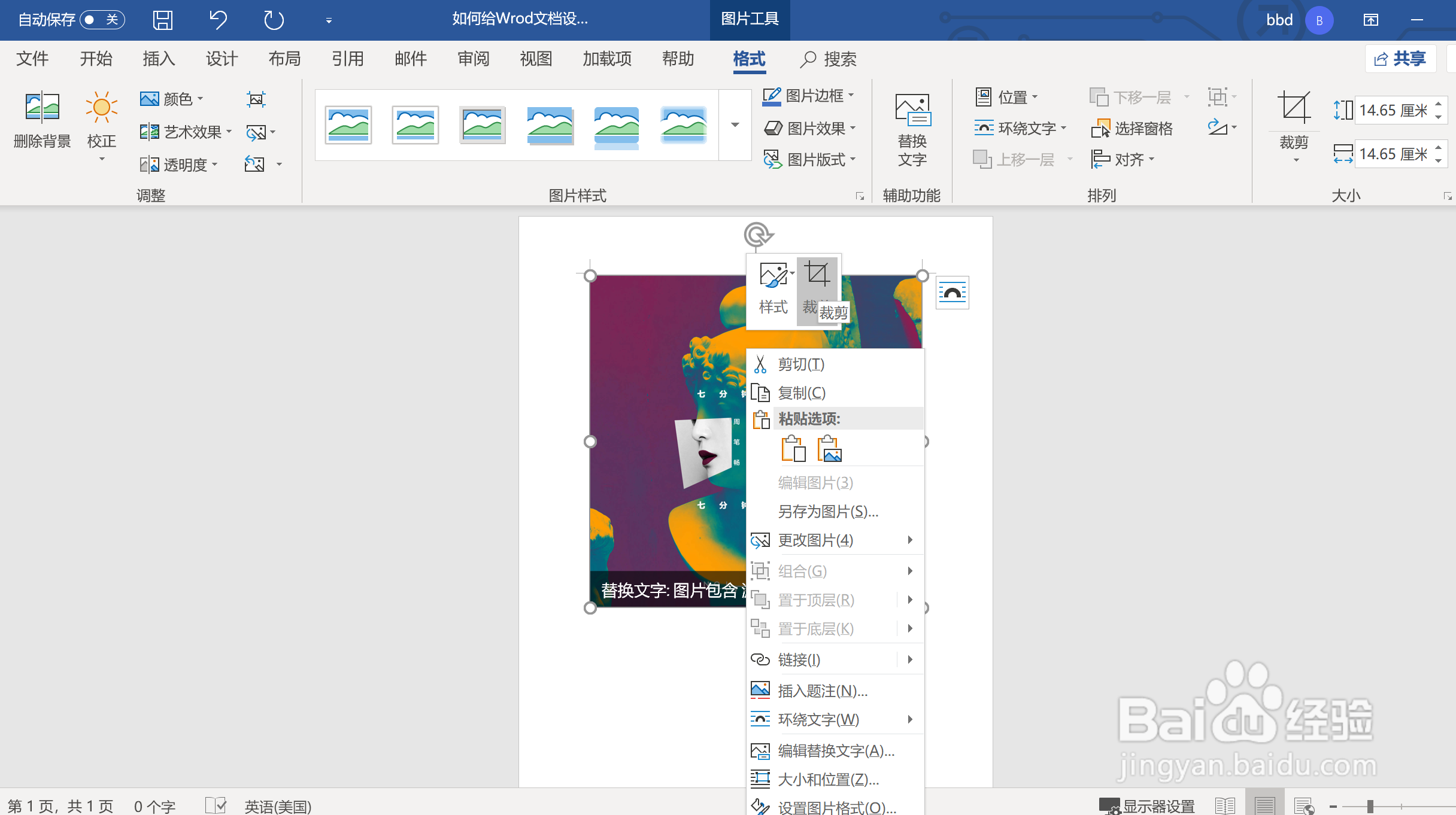This screenshot has height=815, width=1456.
Task: Toggle the AutoSave (自动保存) switch
Action: [x=101, y=20]
